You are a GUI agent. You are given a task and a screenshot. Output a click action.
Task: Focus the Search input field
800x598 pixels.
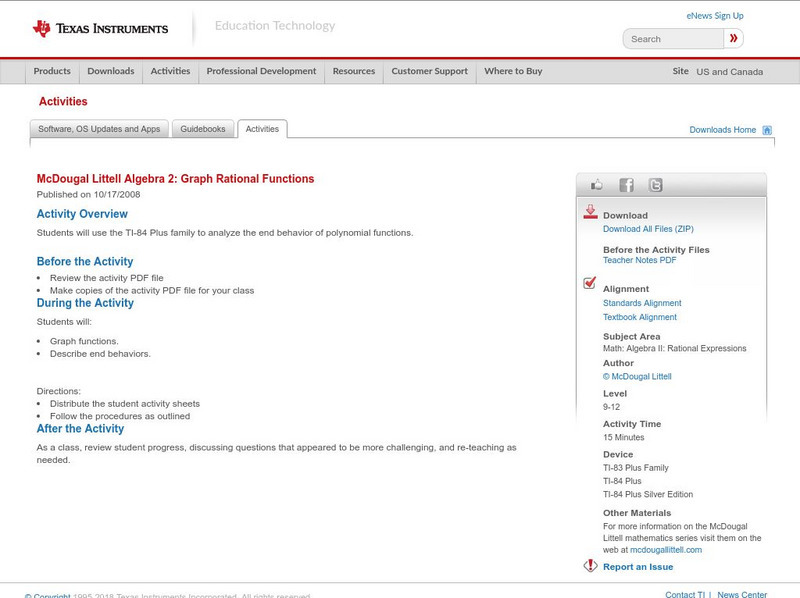(x=674, y=39)
